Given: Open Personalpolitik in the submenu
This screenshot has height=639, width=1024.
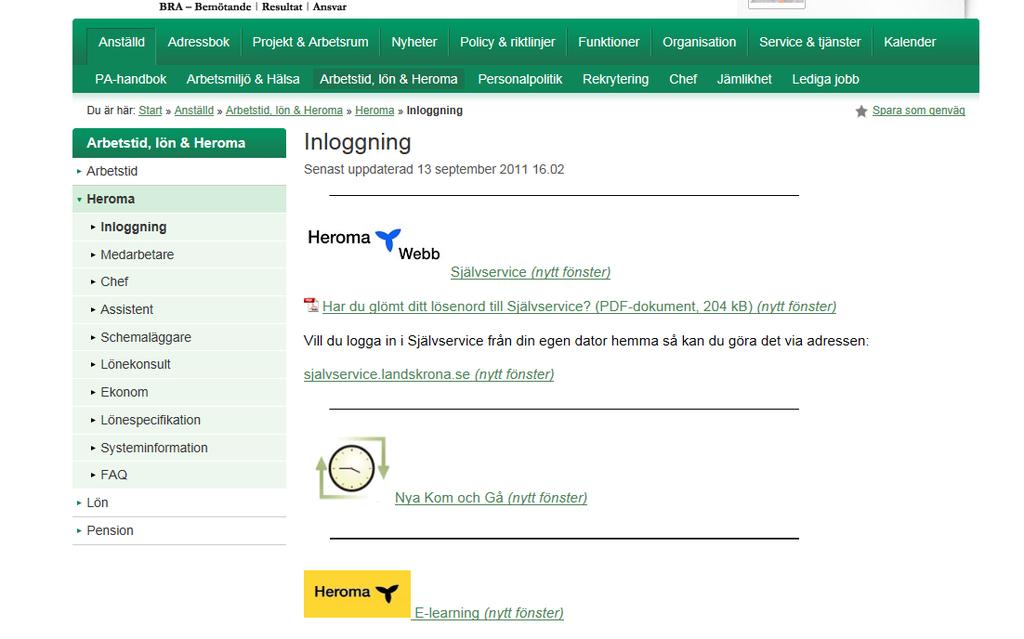Looking at the screenshot, I should (520, 79).
